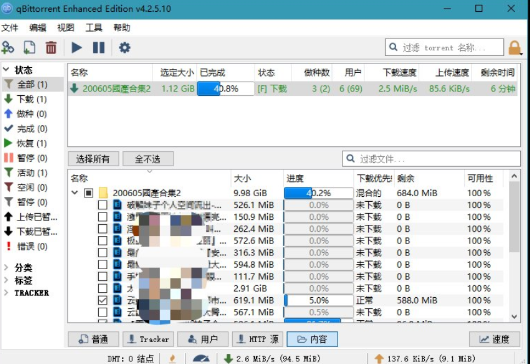
Task: Click the 选择所有 button
Action: (93, 159)
